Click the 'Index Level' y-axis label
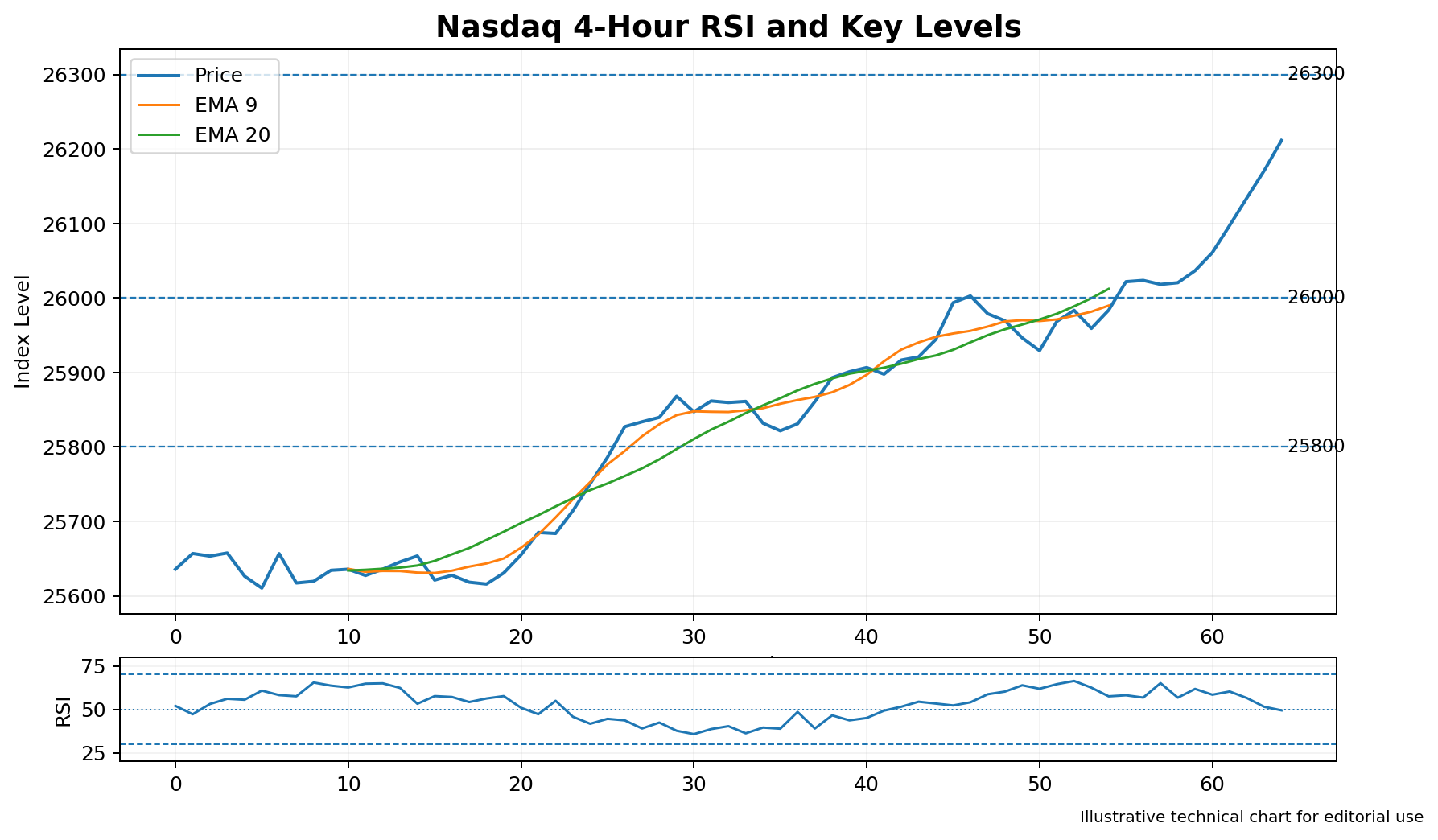This screenshot has height=840, width=1438. 23,331
